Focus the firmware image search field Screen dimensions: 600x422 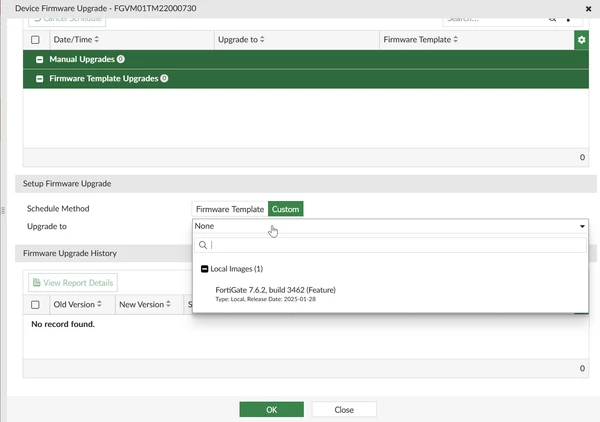coord(395,245)
